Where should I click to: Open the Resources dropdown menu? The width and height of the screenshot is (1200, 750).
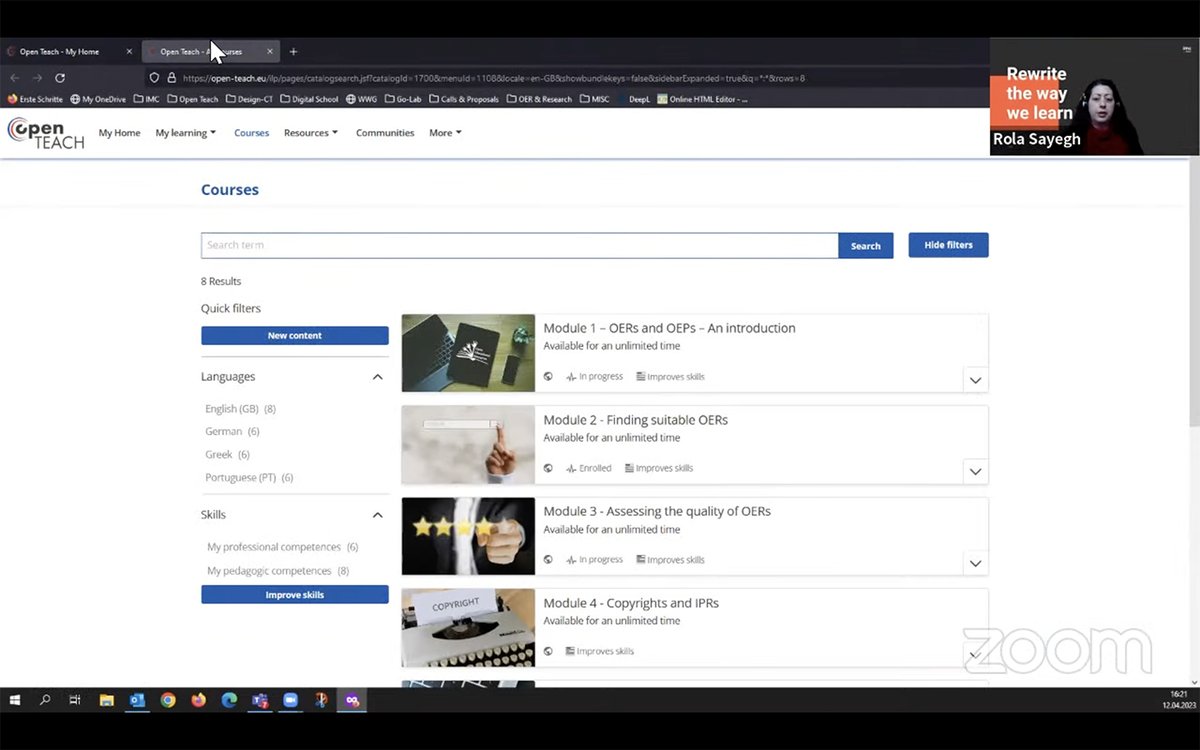click(x=311, y=133)
